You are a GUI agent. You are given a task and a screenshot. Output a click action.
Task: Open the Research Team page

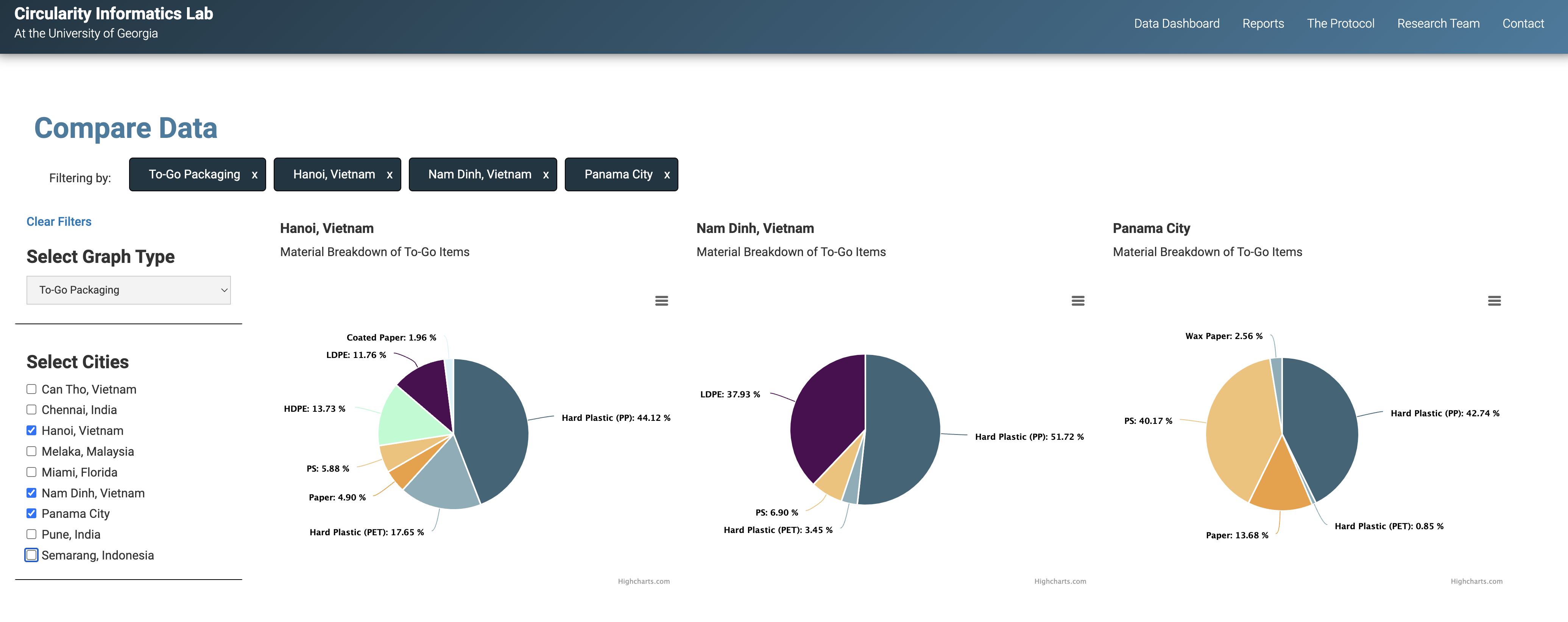(x=1438, y=24)
